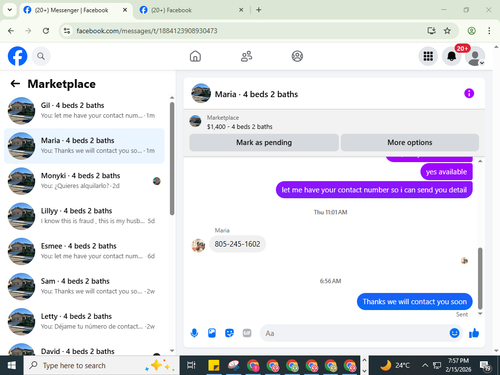
Task: Open the Facebook menu grid icon
Action: (428, 56)
